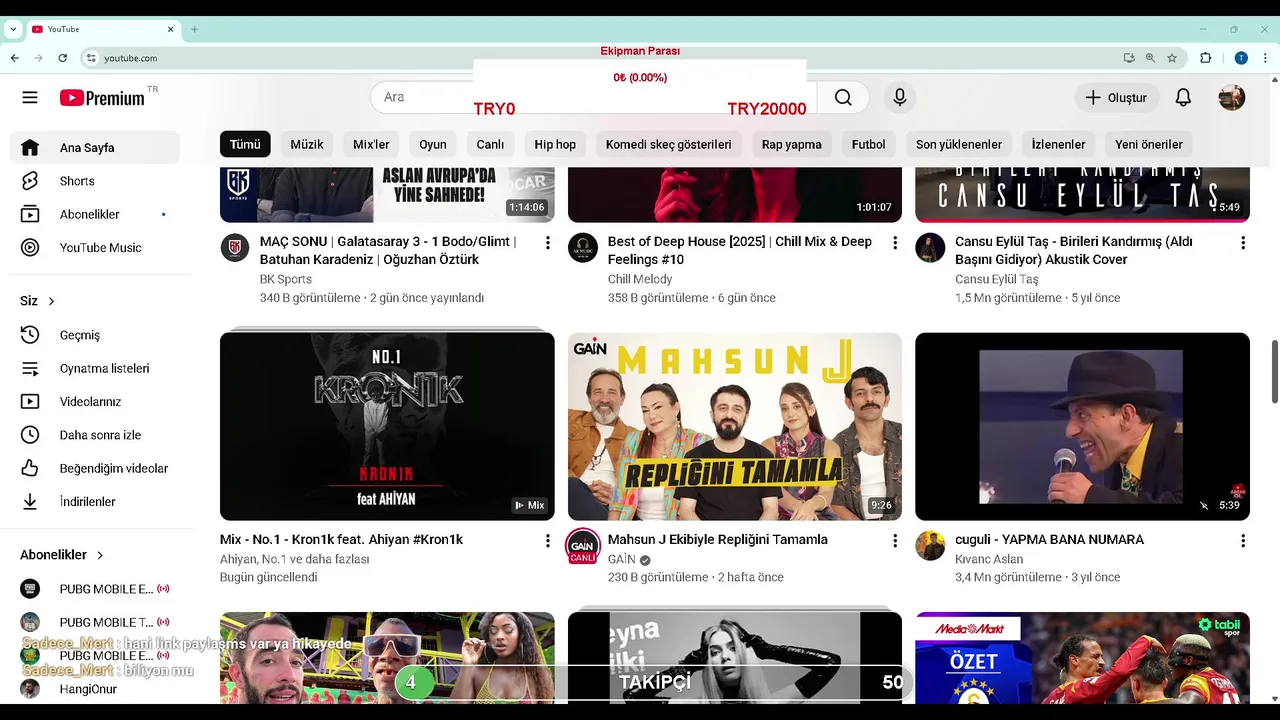Reload the page in Chrome
Image resolution: width=1280 pixels, height=720 pixels.
coord(61,58)
